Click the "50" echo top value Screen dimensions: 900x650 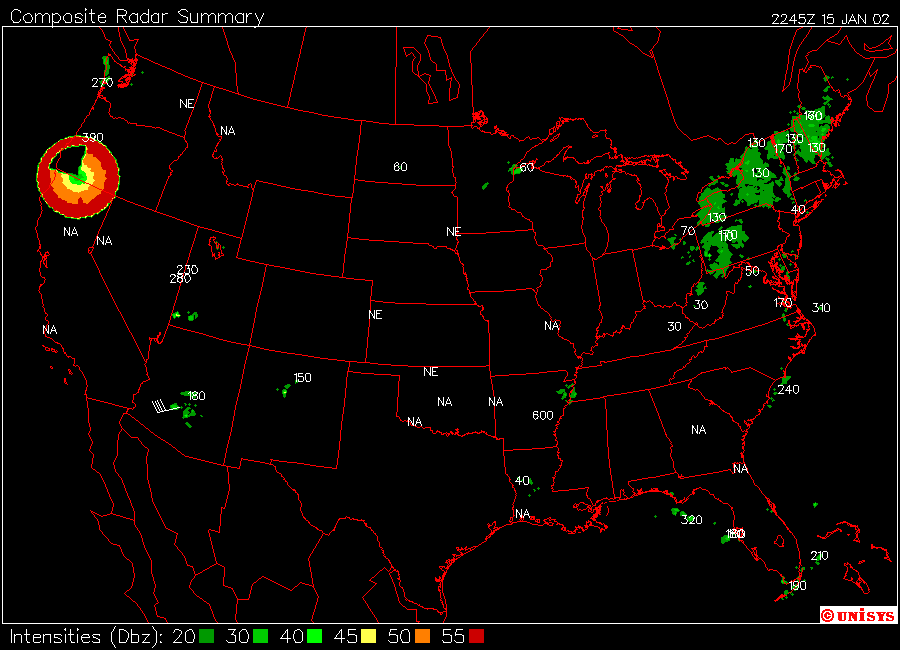(752, 271)
